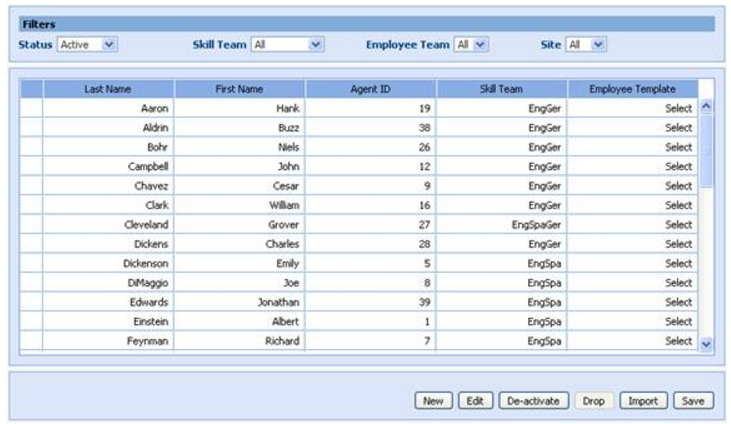
Task: Sort by Agent ID column header
Action: pyautogui.click(x=371, y=89)
